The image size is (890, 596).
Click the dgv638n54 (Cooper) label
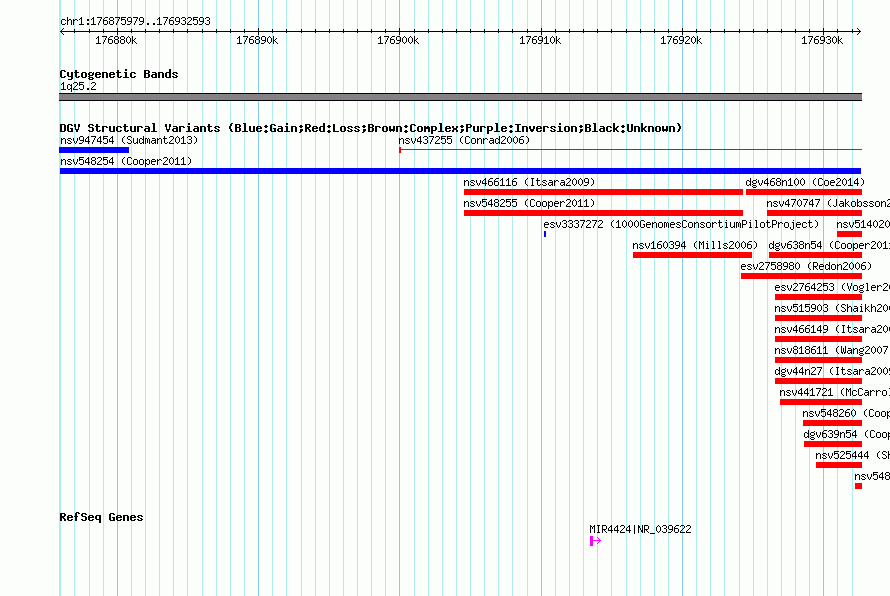coord(829,245)
